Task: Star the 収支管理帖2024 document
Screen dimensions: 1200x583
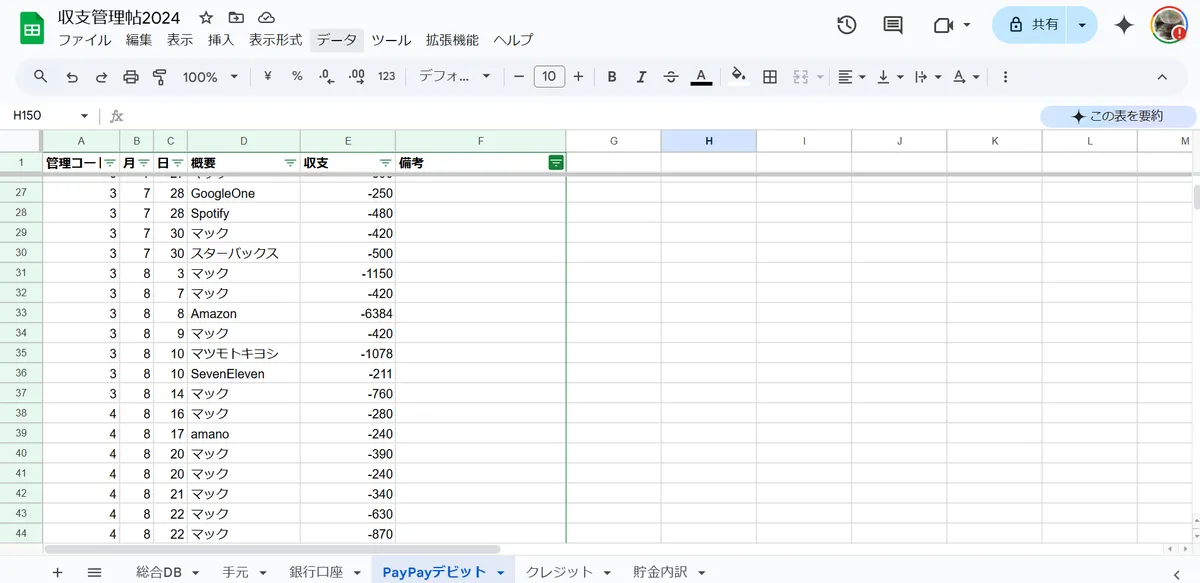Action: [x=206, y=18]
